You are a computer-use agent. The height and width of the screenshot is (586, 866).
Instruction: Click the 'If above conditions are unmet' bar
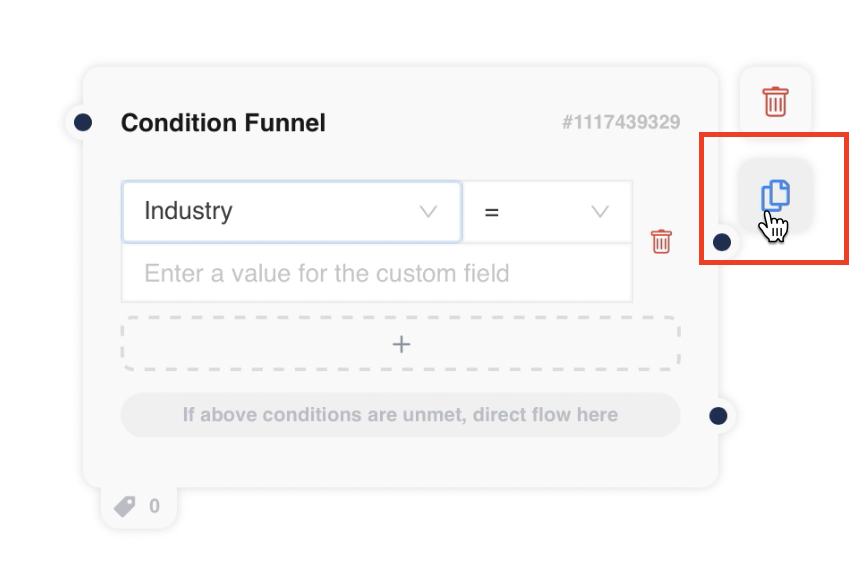400,415
